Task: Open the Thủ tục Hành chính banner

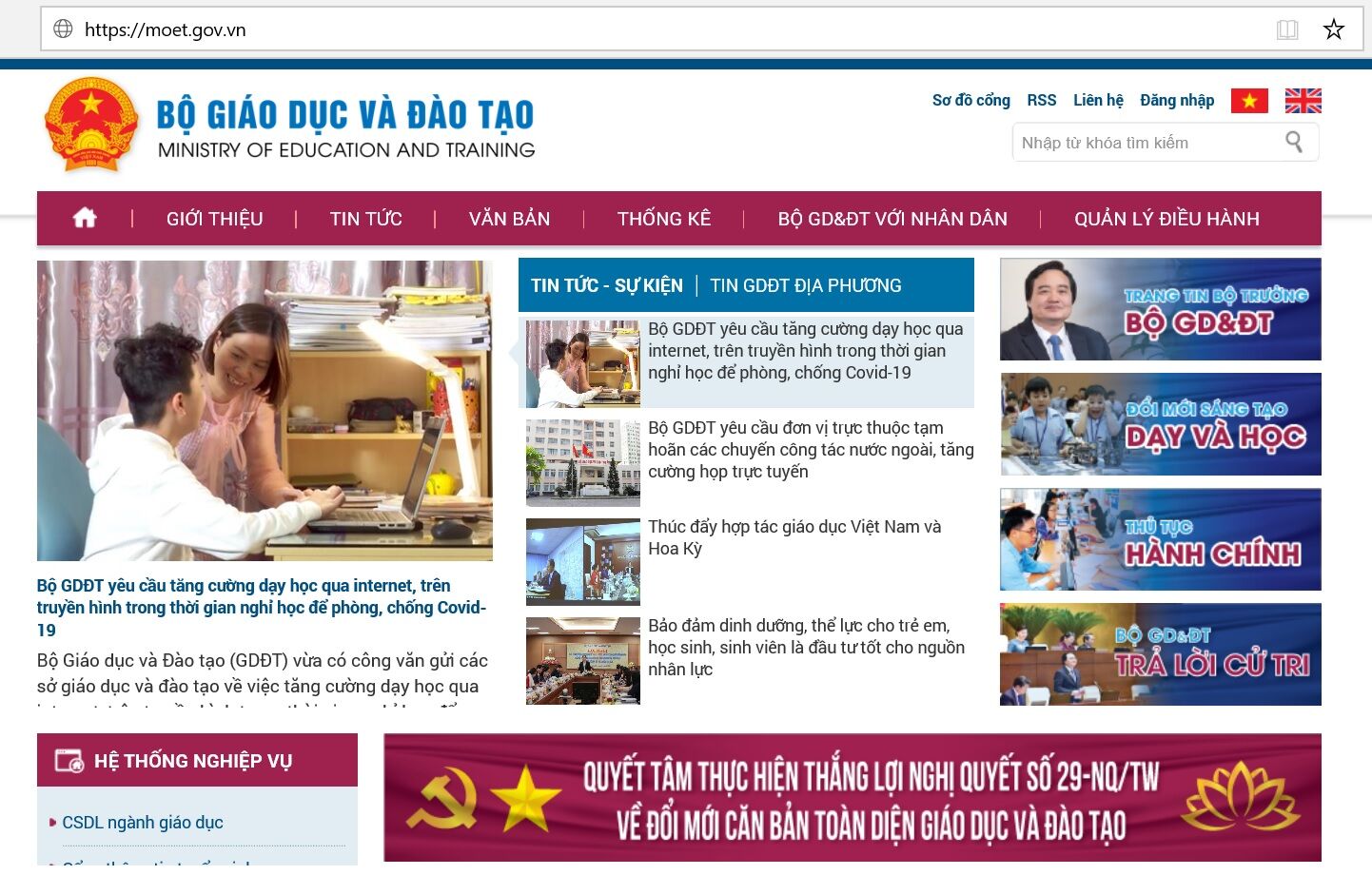Action: [1160, 539]
